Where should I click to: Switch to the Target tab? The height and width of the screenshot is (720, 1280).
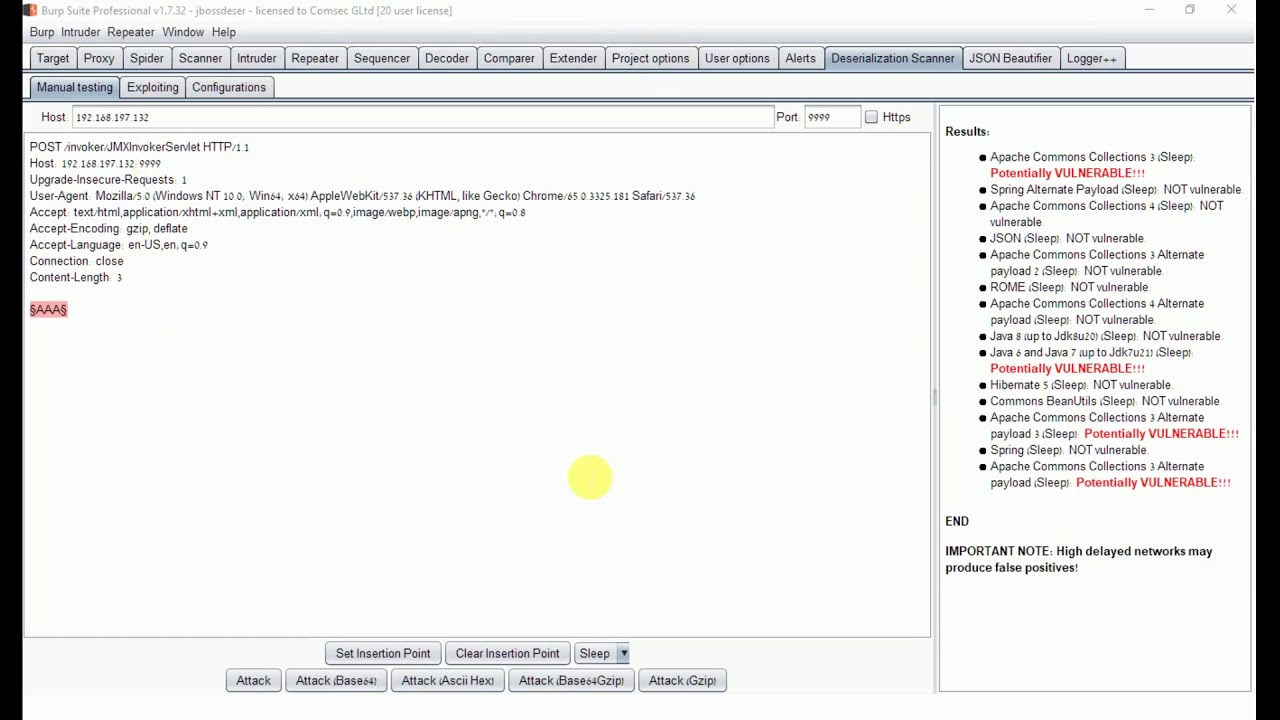53,58
